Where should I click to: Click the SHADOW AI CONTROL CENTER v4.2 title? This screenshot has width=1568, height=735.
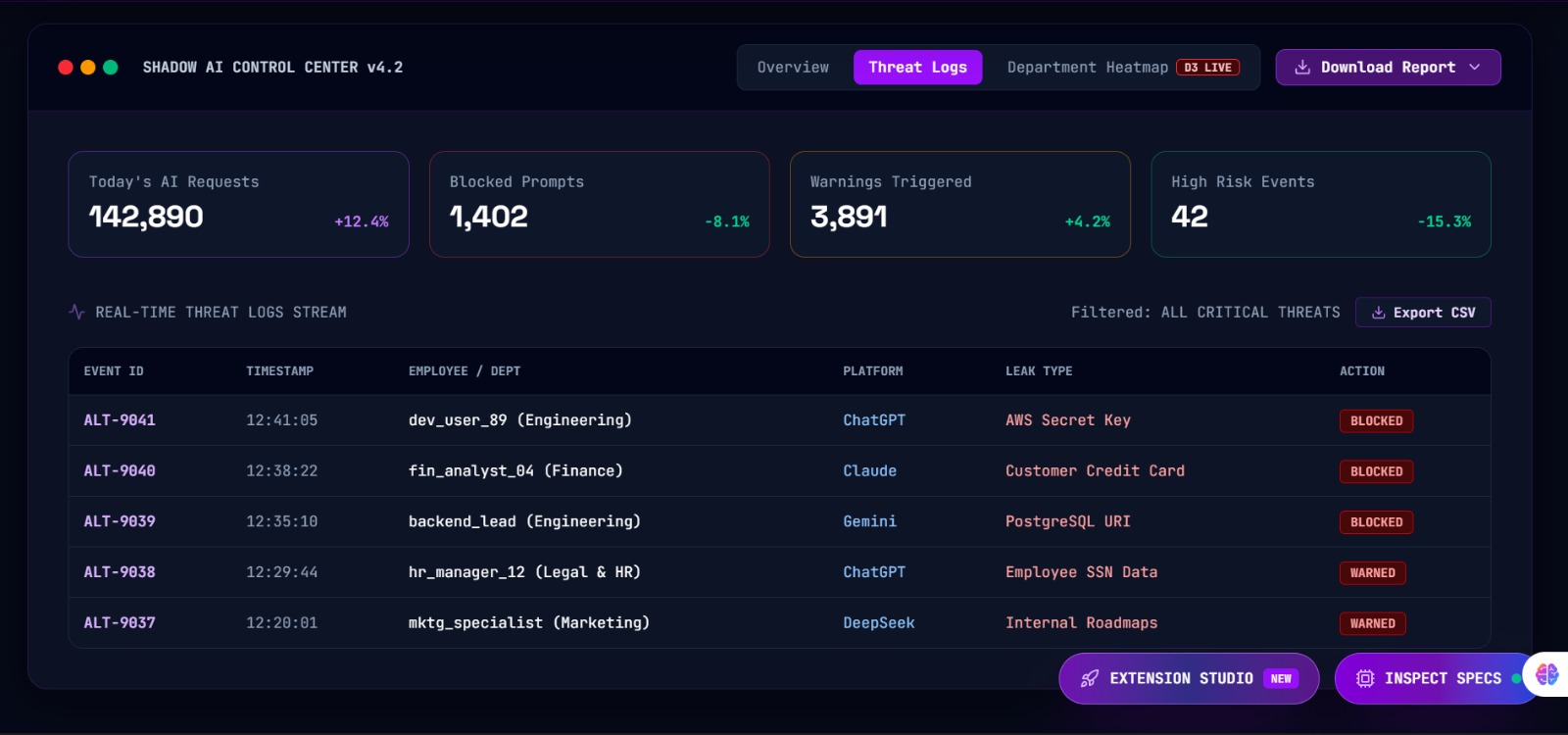272,68
